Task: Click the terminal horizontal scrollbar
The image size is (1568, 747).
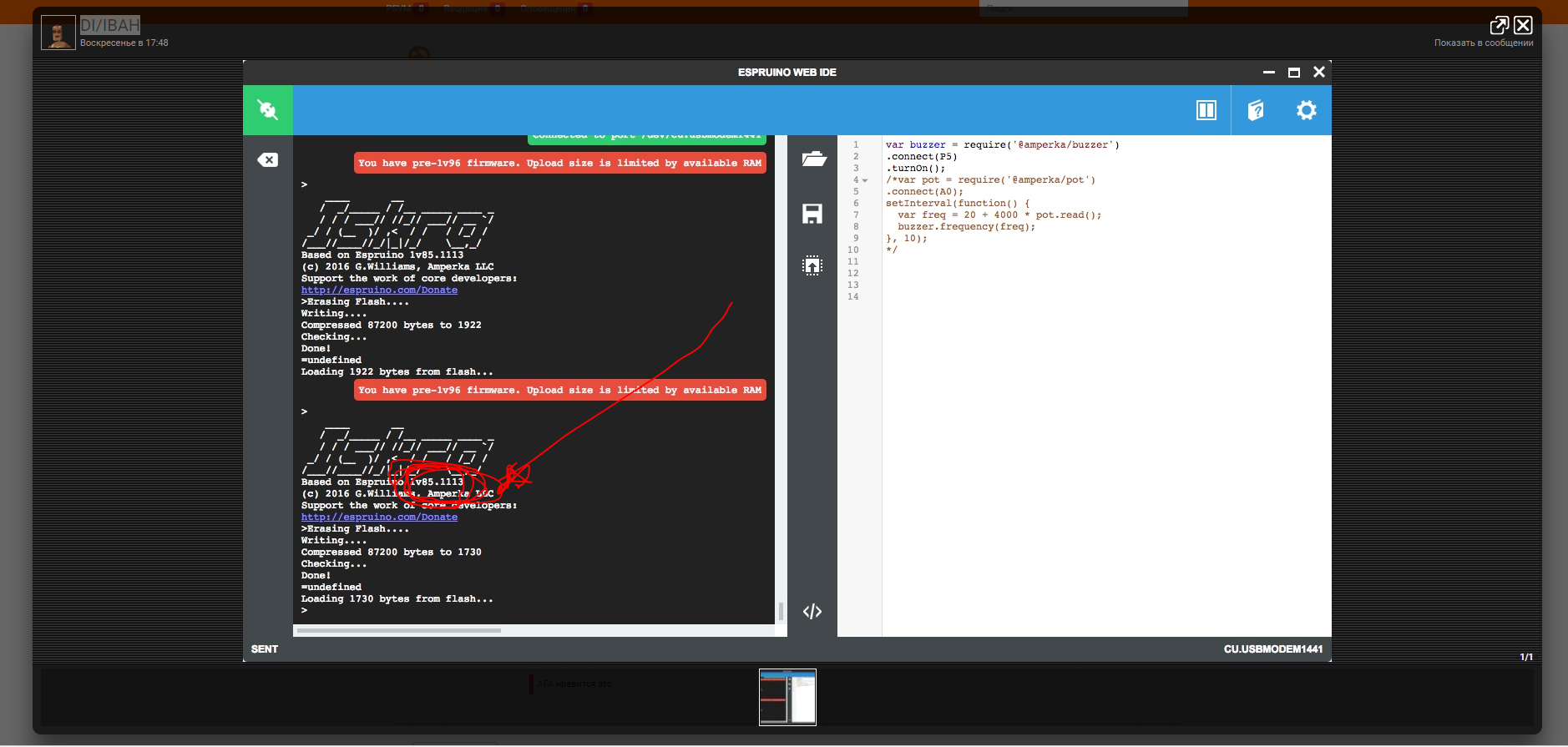Action: click(x=399, y=630)
